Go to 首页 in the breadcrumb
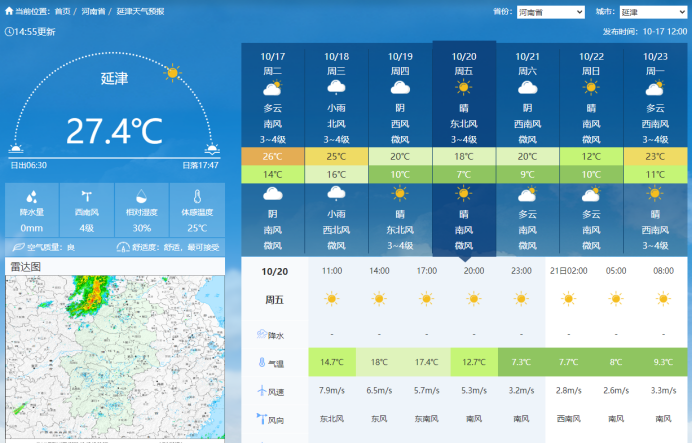The height and width of the screenshot is (443, 692). tap(62, 11)
